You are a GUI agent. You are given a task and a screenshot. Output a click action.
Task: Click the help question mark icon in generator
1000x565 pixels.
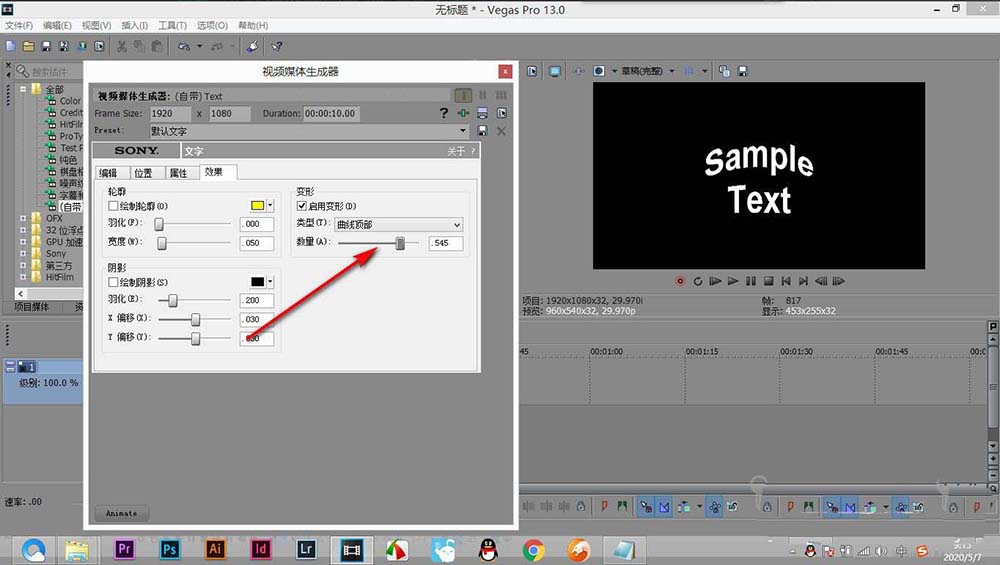[x=444, y=113]
